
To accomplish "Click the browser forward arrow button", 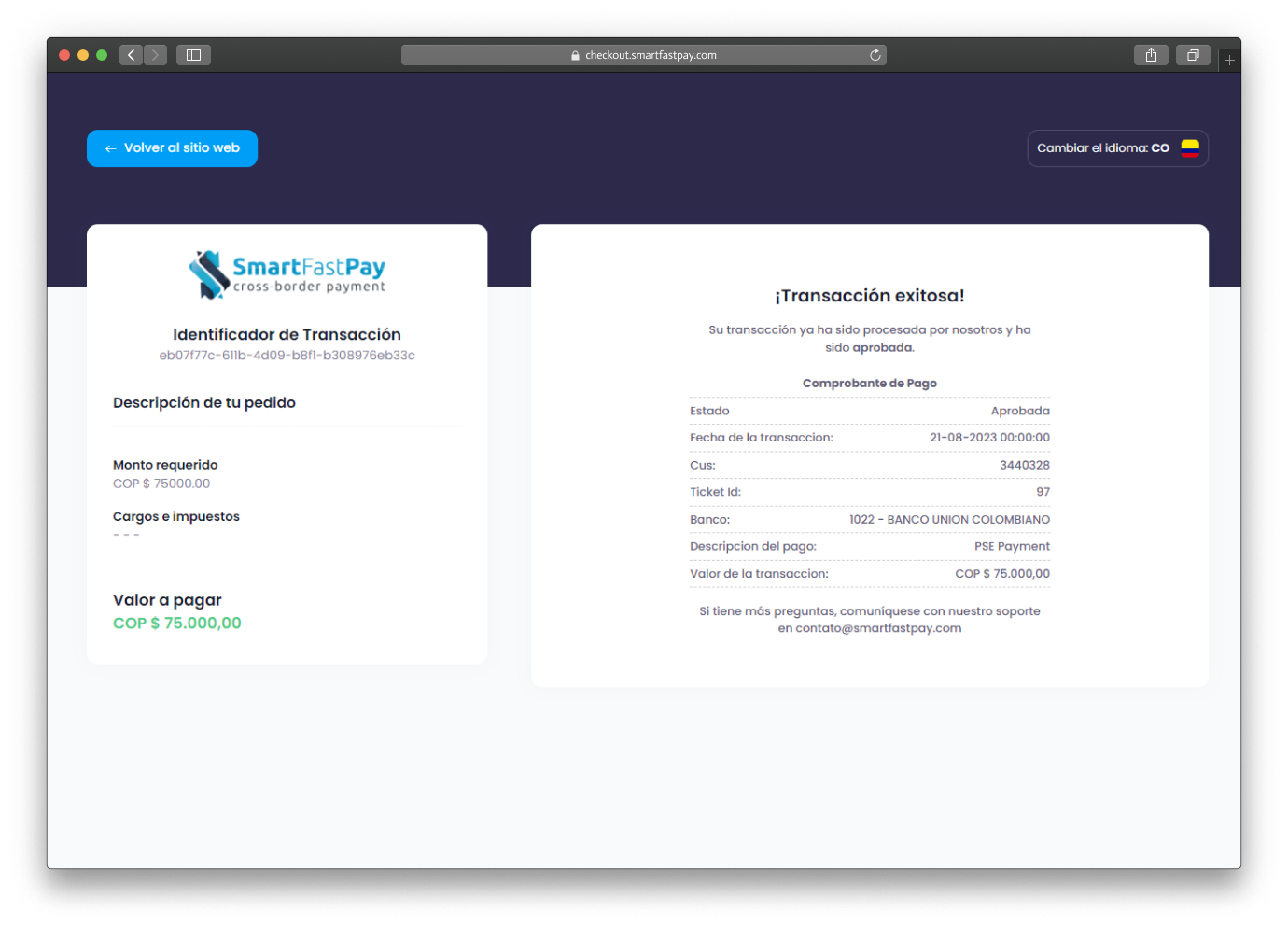I will [156, 55].
